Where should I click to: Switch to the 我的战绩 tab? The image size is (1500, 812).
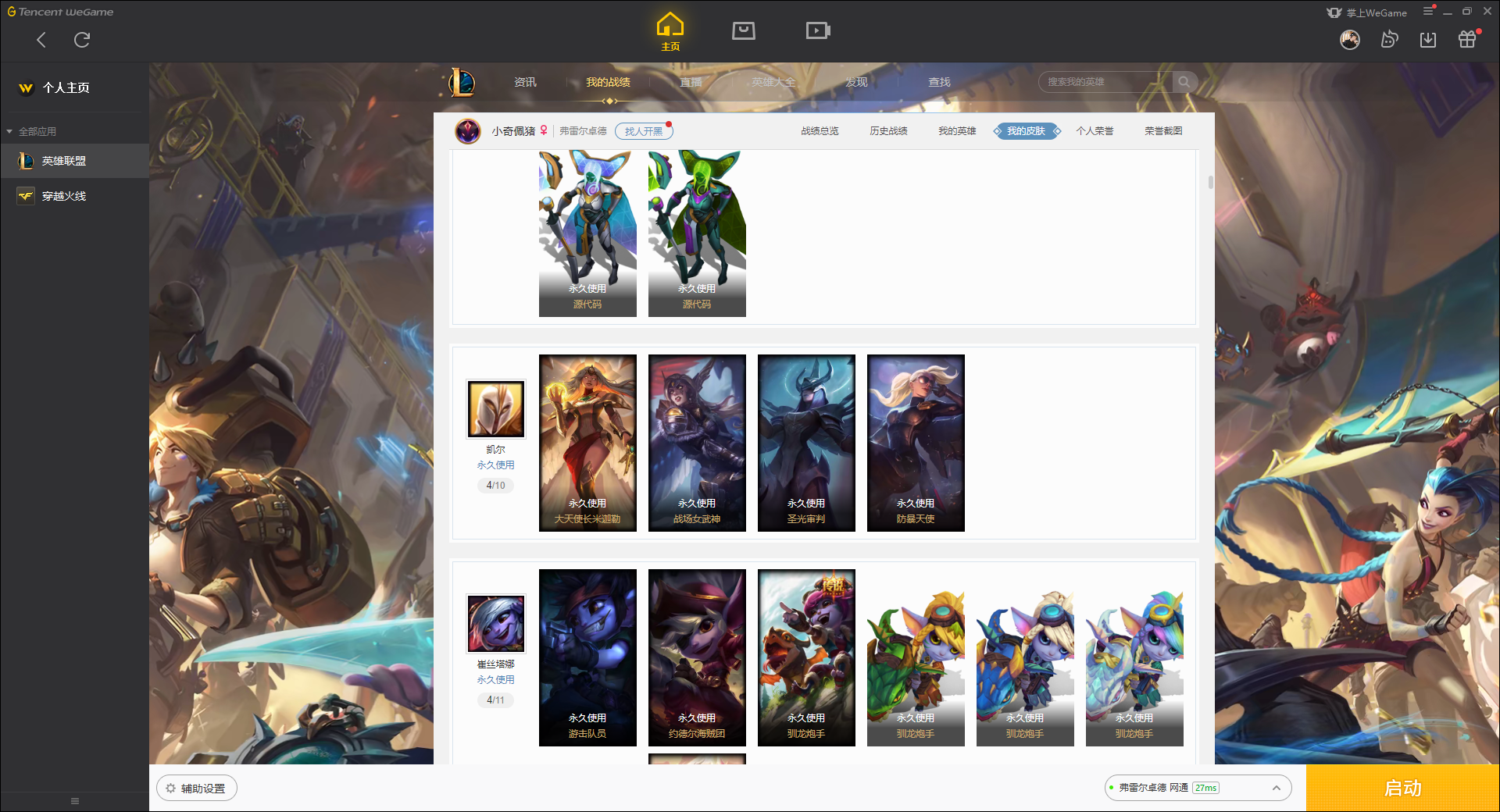[x=608, y=82]
